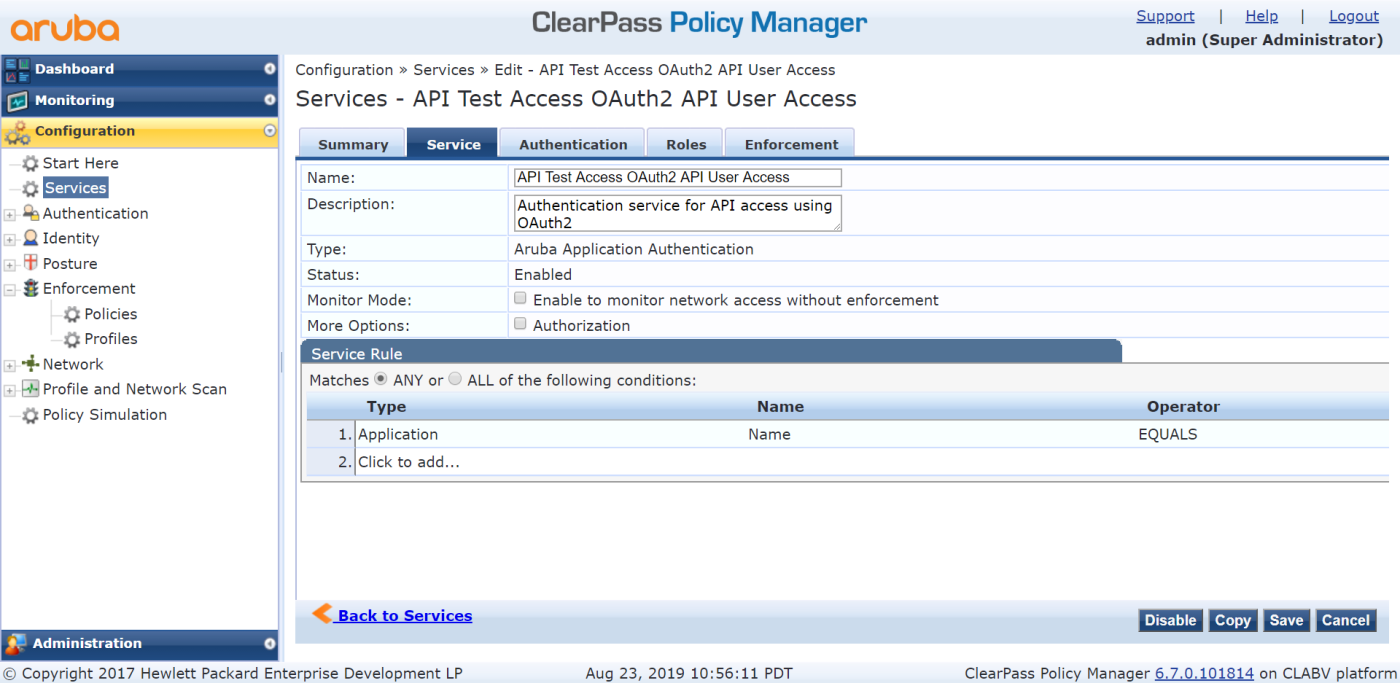Viewport: 1400px width, 683px height.
Task: Collapse the Enforcement tree node
Action: tap(10, 289)
